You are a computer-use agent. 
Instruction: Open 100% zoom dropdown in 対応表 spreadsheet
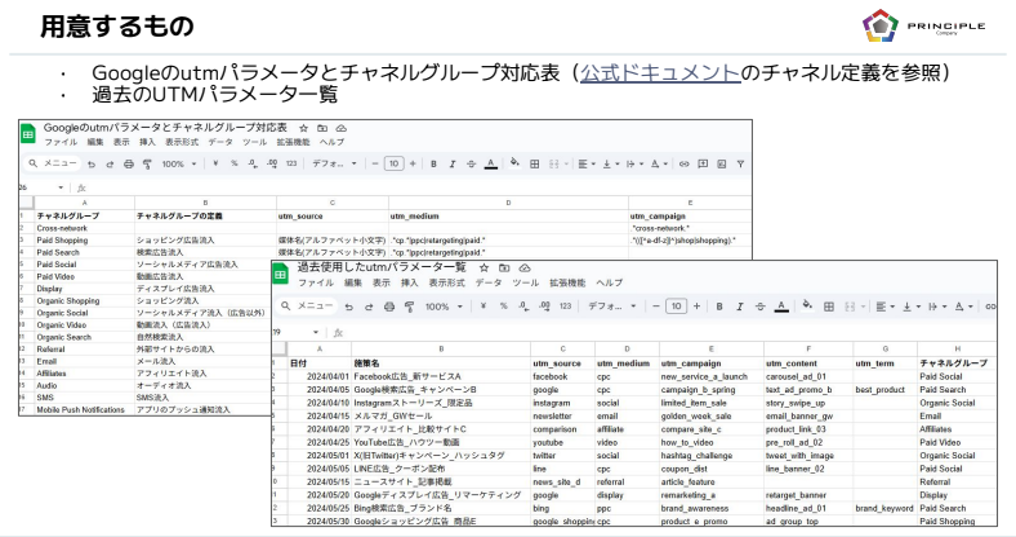click(x=178, y=164)
